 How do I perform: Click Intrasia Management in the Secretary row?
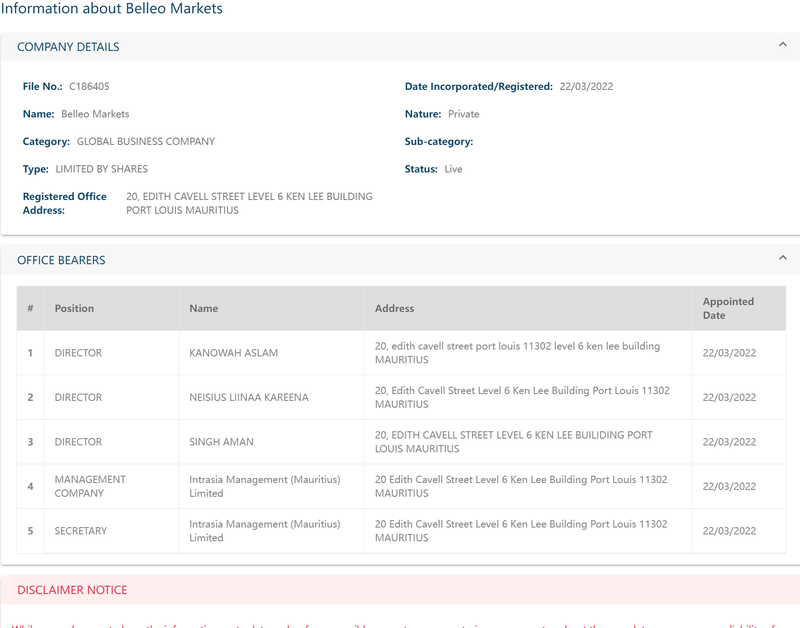click(x=265, y=531)
